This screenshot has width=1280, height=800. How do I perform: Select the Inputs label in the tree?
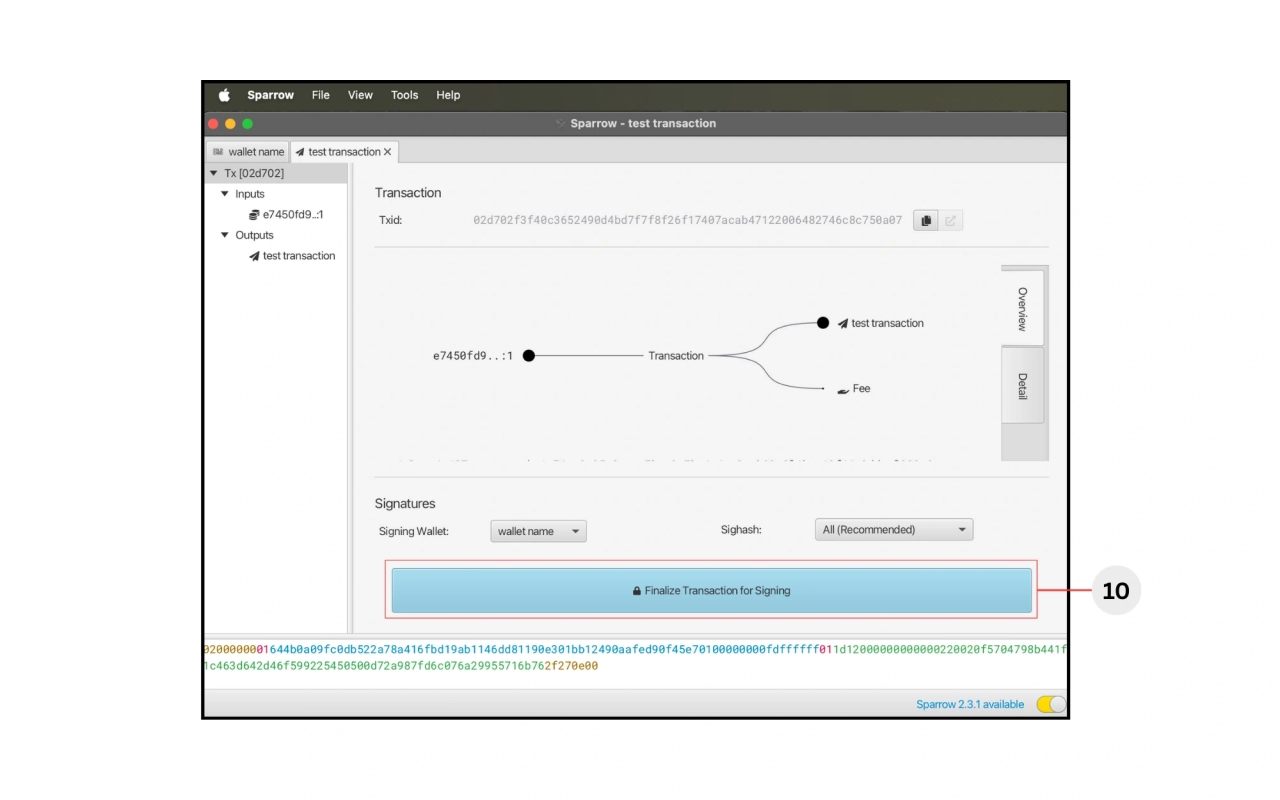250,194
